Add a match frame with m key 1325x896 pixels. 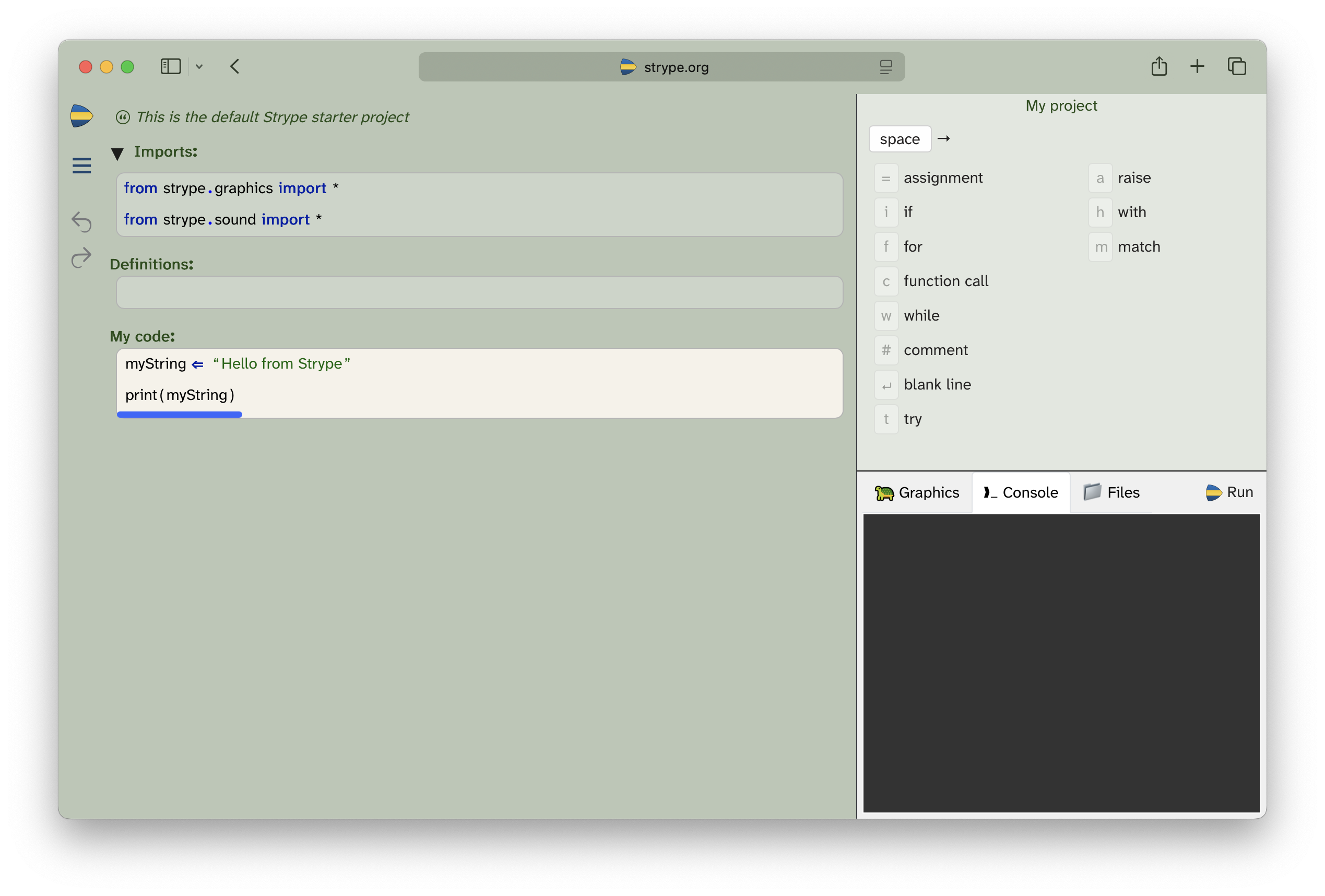[1100, 247]
